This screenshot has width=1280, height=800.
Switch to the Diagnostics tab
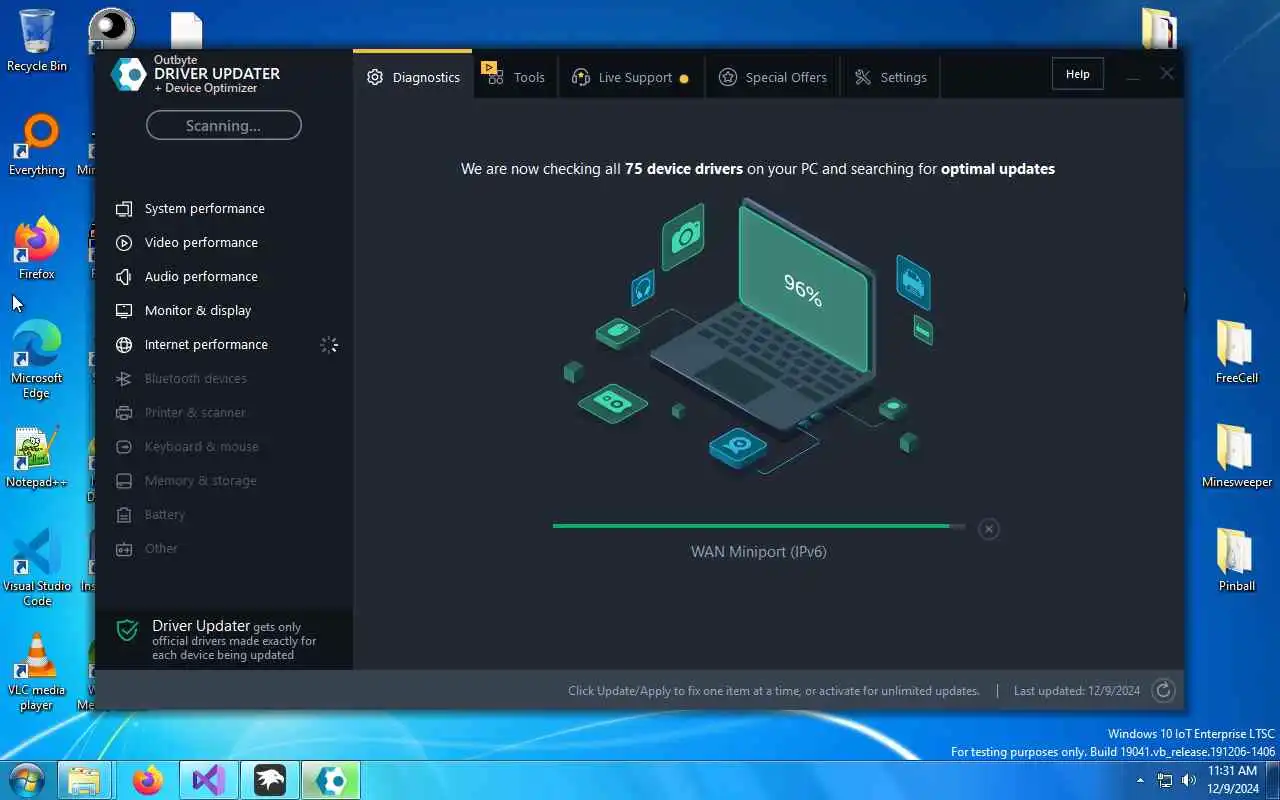pos(413,77)
